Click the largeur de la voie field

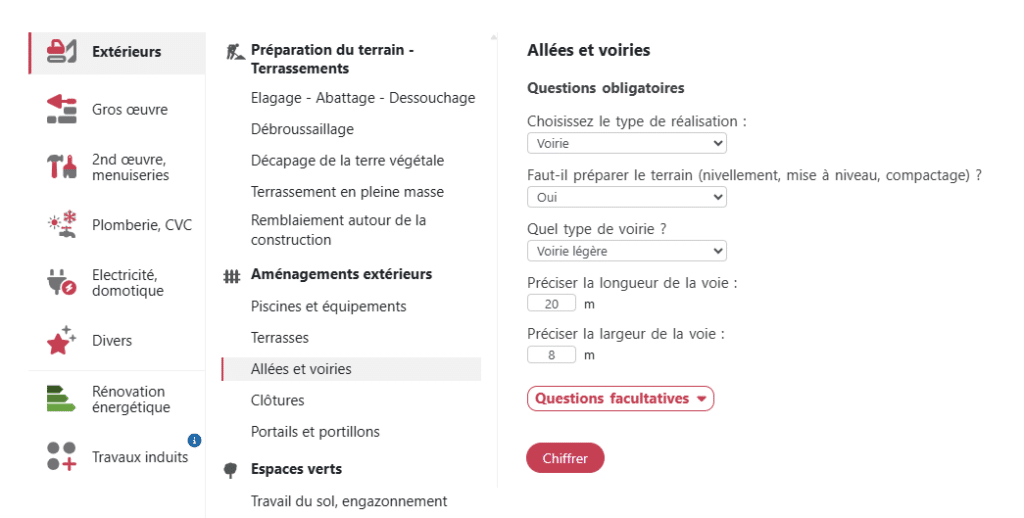552,355
